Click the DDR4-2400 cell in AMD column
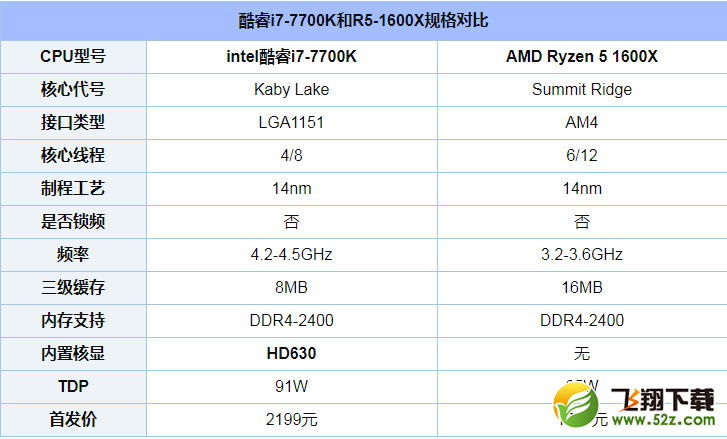Screen dimensions: 727x439 coord(582,320)
